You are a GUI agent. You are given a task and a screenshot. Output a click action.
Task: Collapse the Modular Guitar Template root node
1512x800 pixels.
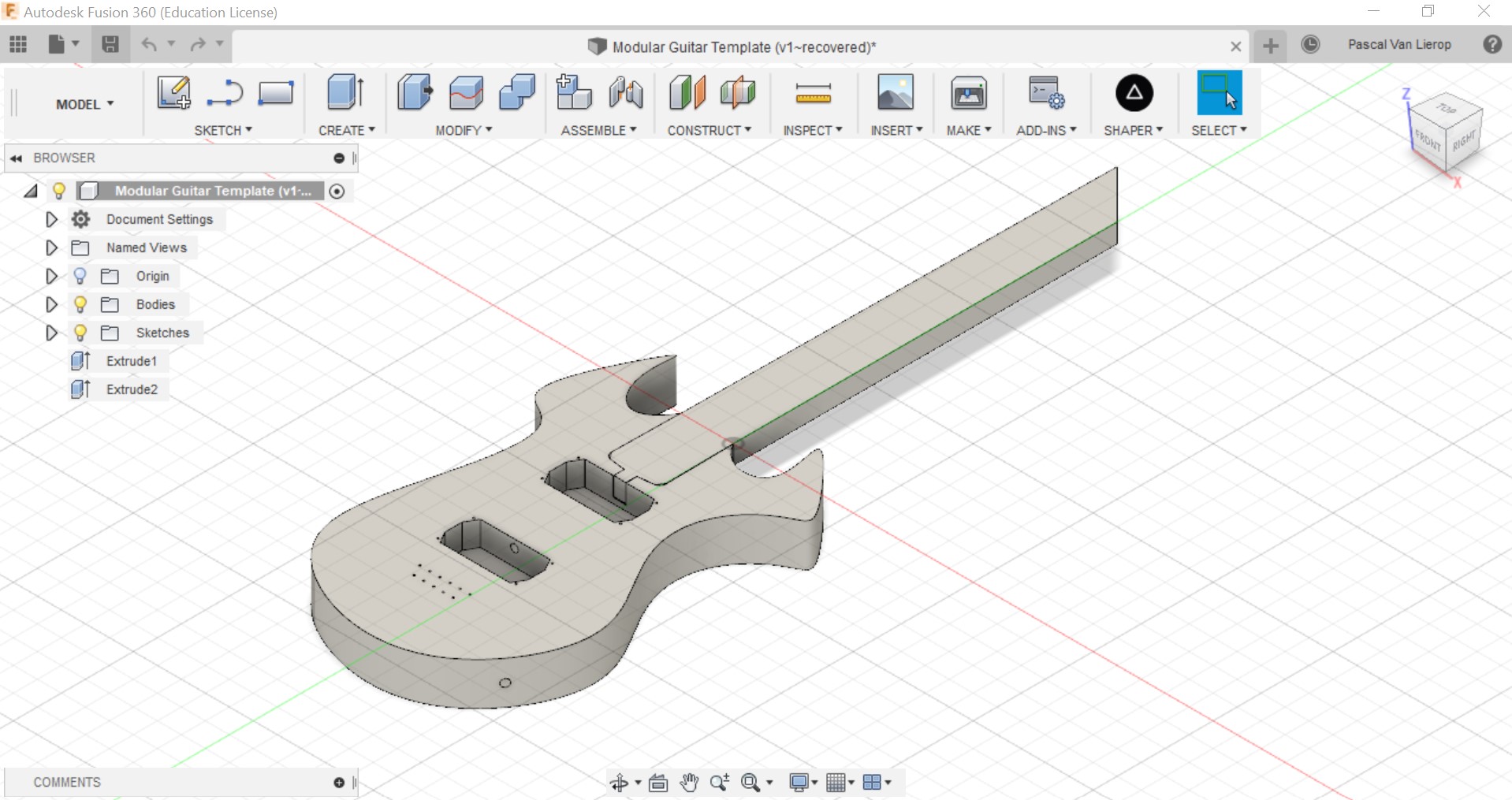(x=31, y=191)
